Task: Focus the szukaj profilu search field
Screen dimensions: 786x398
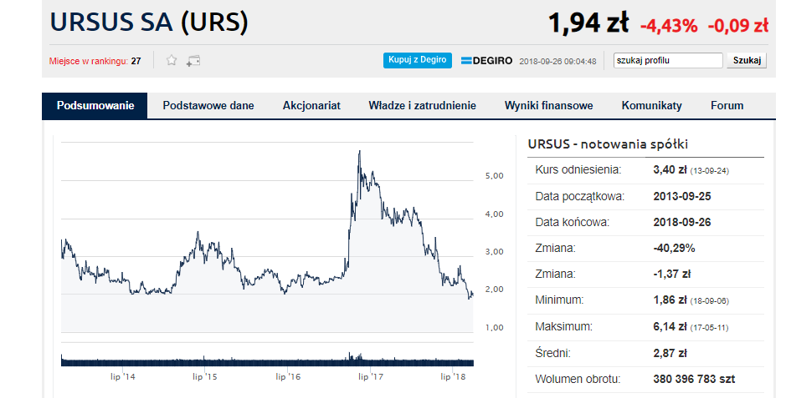Action: coord(668,61)
